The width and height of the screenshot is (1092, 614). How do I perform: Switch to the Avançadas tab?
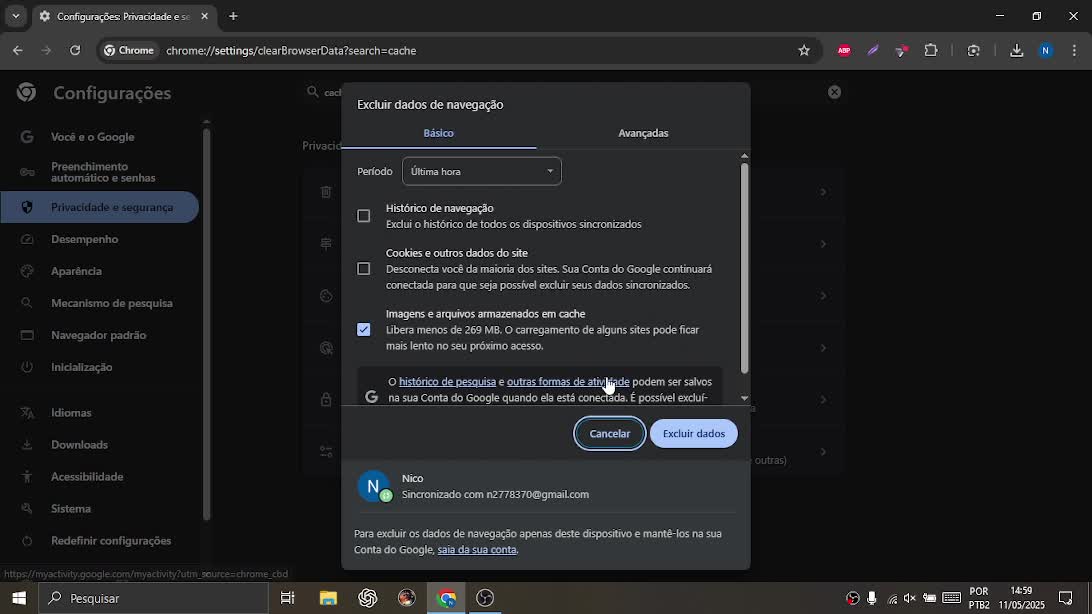click(643, 133)
